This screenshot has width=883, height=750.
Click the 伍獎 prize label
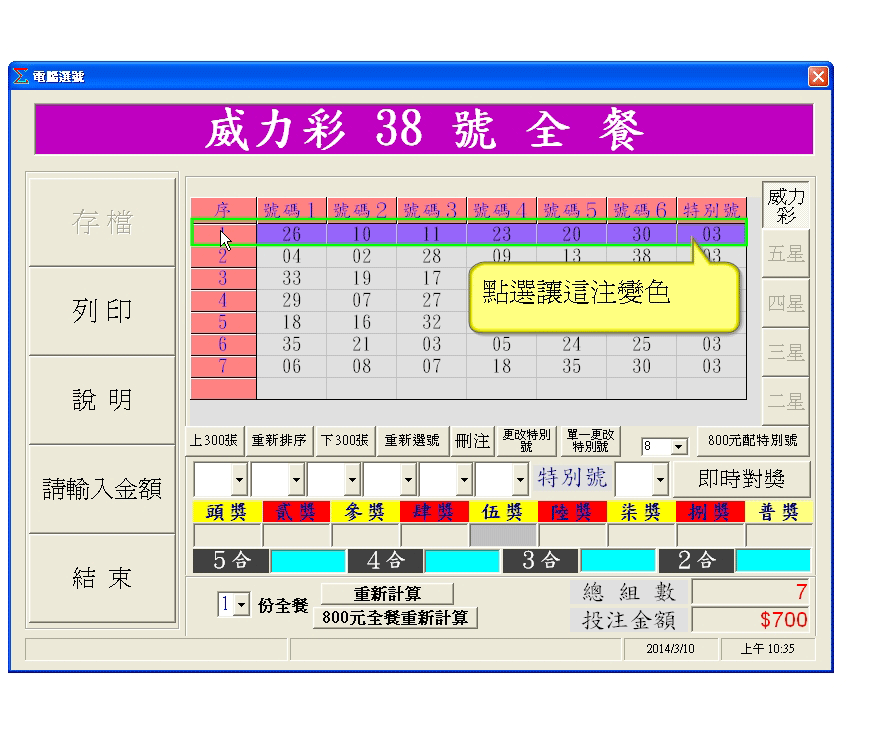[x=503, y=512]
